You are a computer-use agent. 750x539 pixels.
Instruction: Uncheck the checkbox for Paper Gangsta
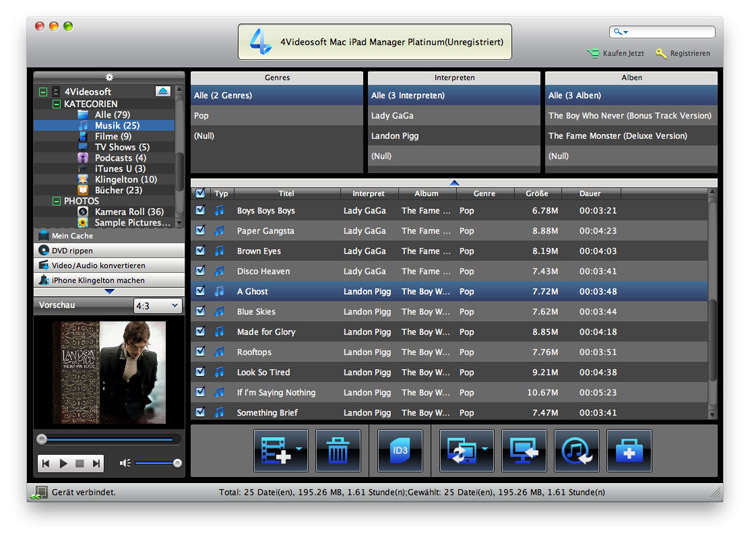pyautogui.click(x=201, y=231)
